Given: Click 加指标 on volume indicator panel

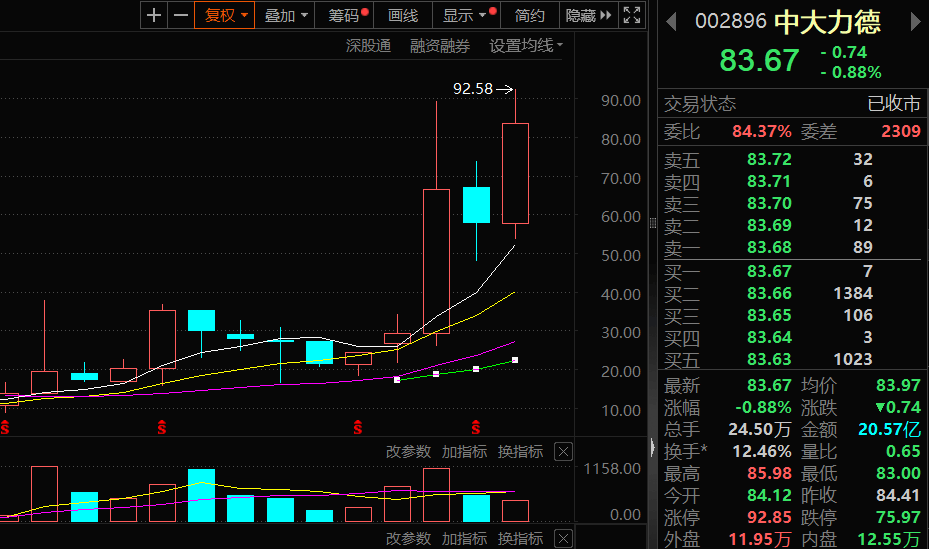Looking at the screenshot, I should point(464,452).
